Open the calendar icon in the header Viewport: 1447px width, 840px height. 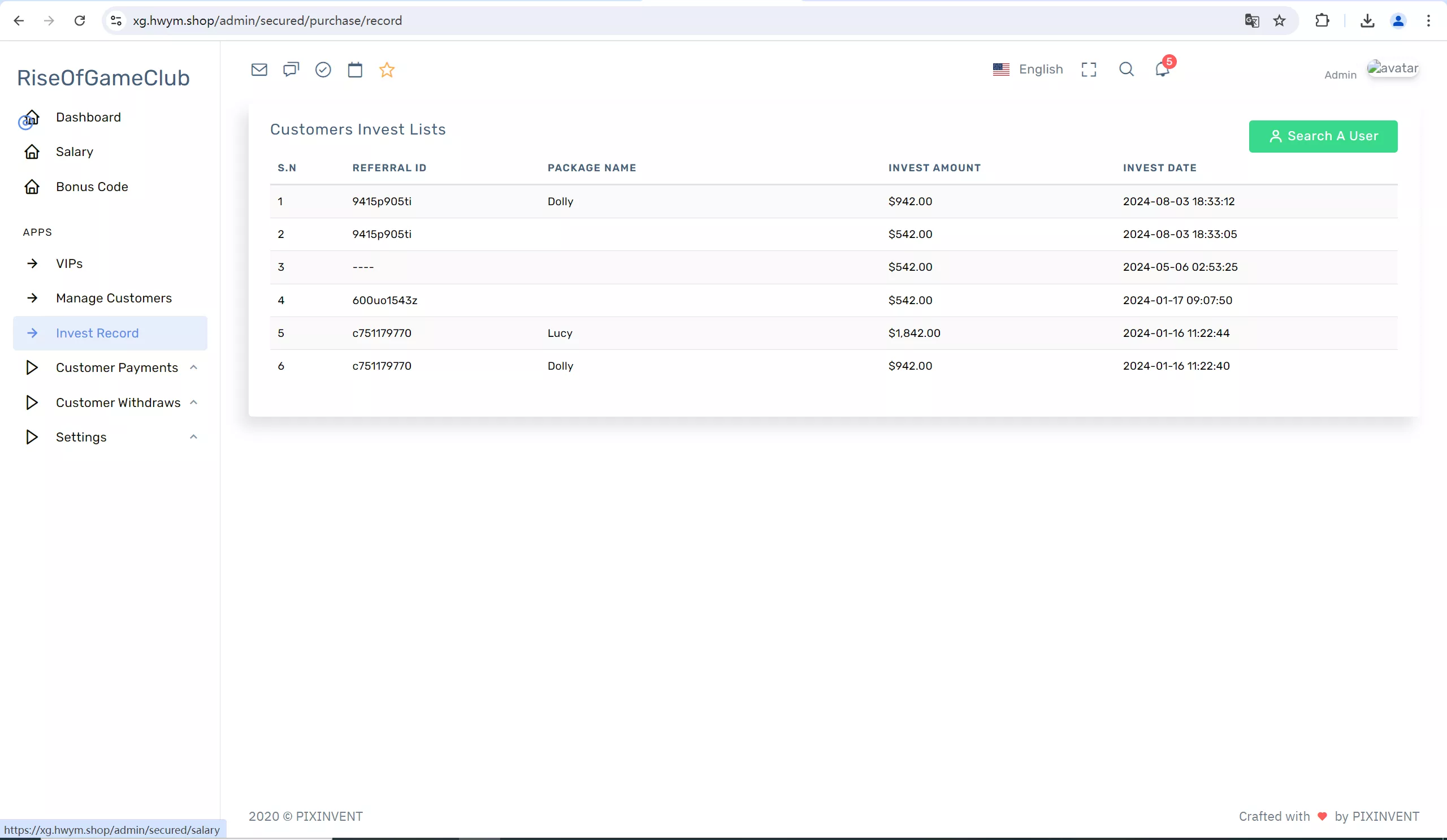click(355, 70)
